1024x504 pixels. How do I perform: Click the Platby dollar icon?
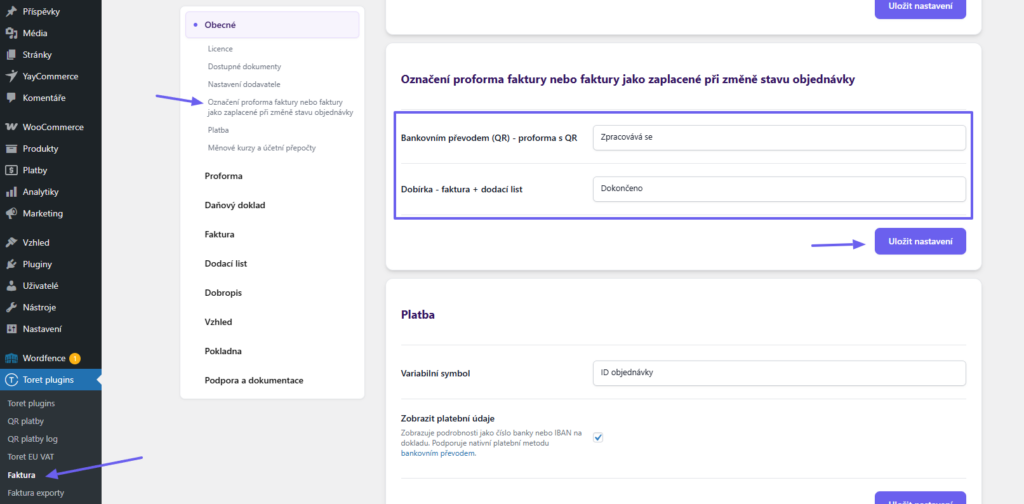coord(10,170)
